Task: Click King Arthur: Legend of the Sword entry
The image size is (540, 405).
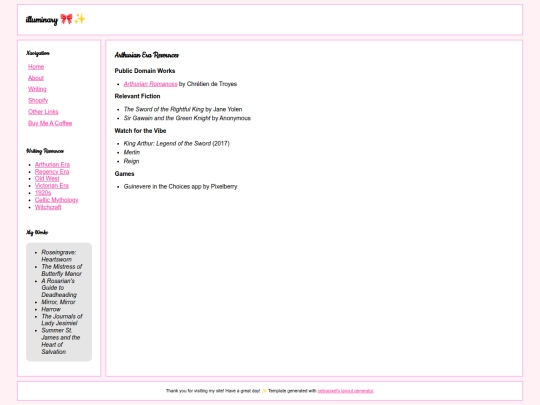Action: [x=177, y=143]
